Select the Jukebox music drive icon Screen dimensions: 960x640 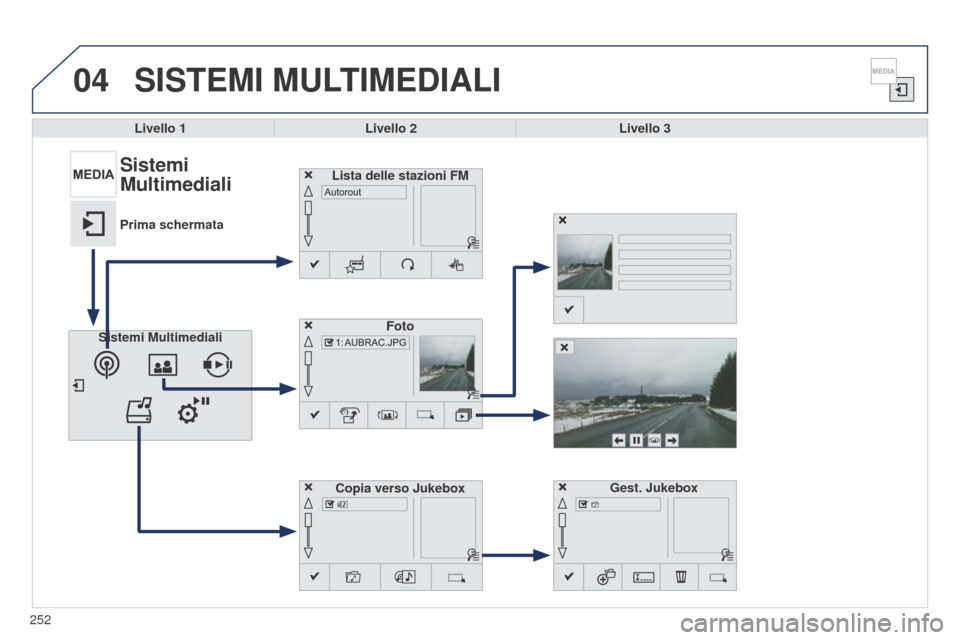139,411
